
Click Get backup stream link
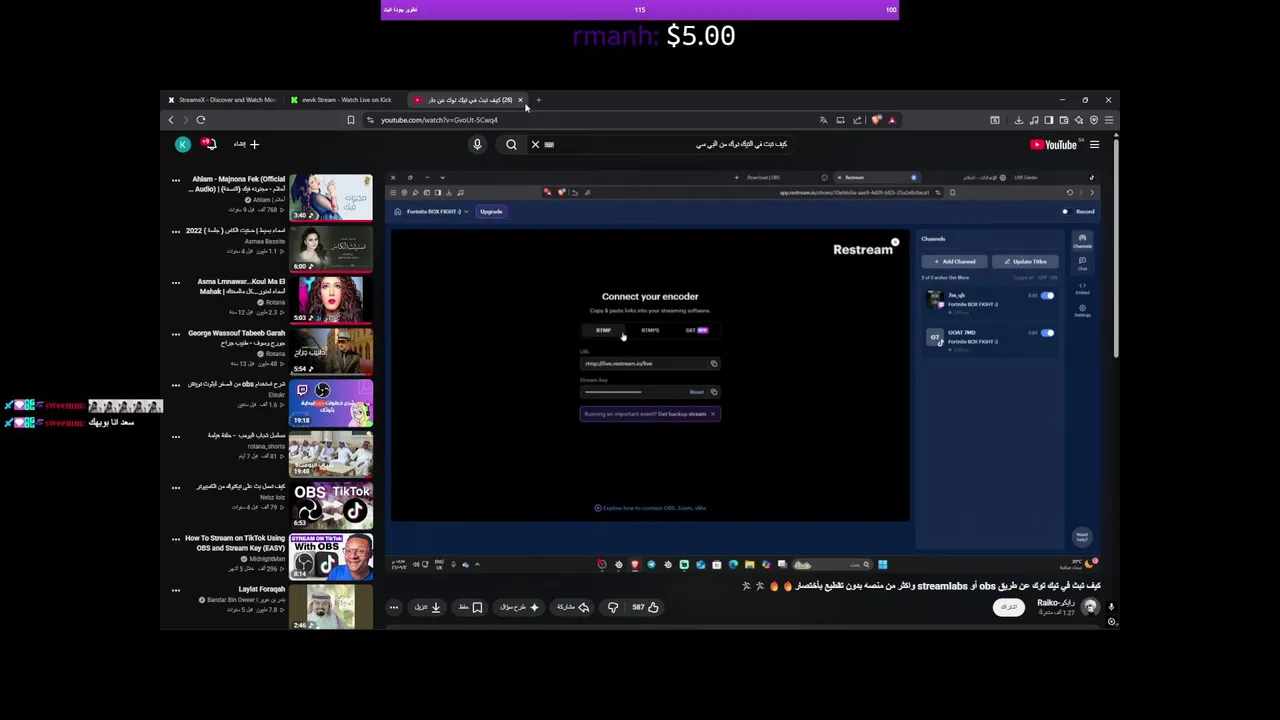[x=682, y=414]
